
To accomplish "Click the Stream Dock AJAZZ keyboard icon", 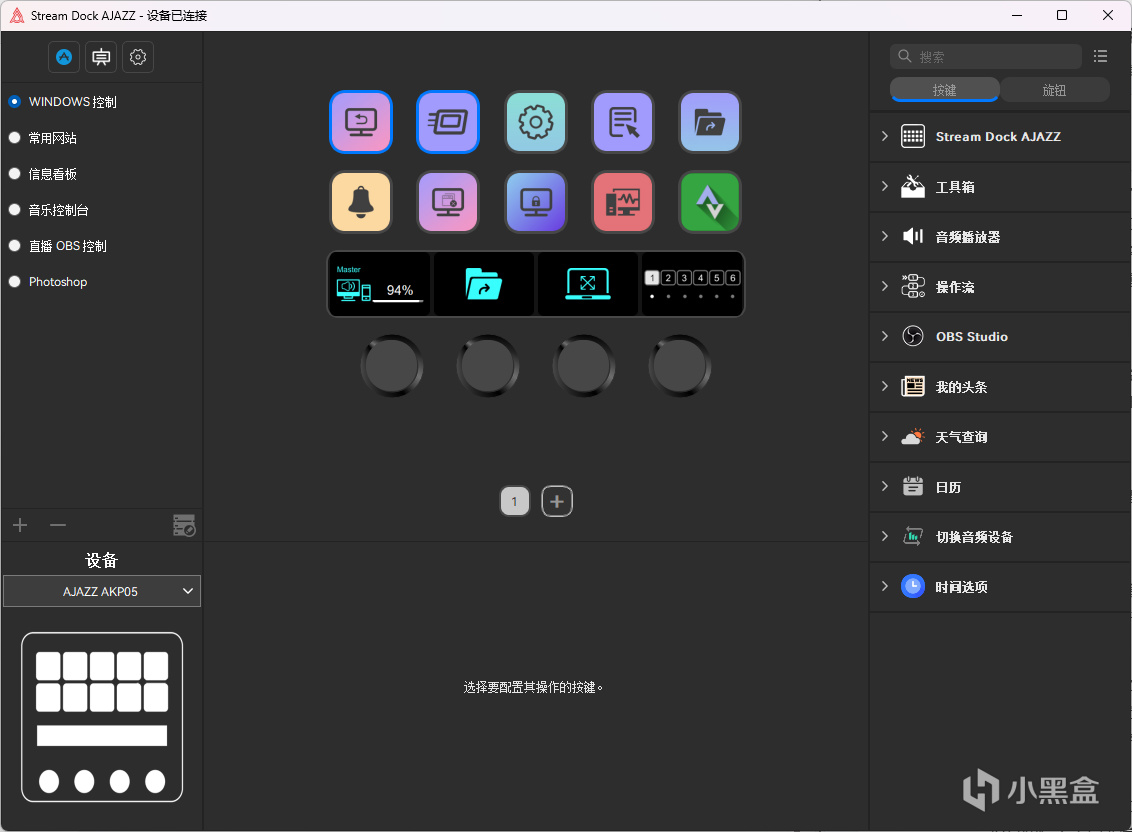I will tap(913, 136).
